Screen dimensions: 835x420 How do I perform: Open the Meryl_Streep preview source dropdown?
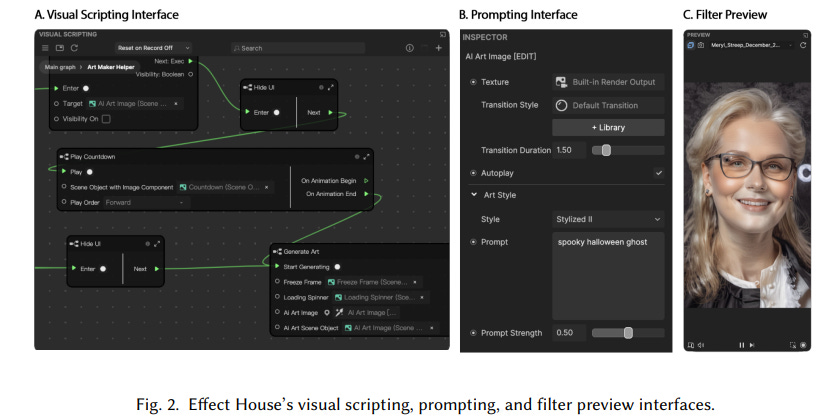click(751, 45)
